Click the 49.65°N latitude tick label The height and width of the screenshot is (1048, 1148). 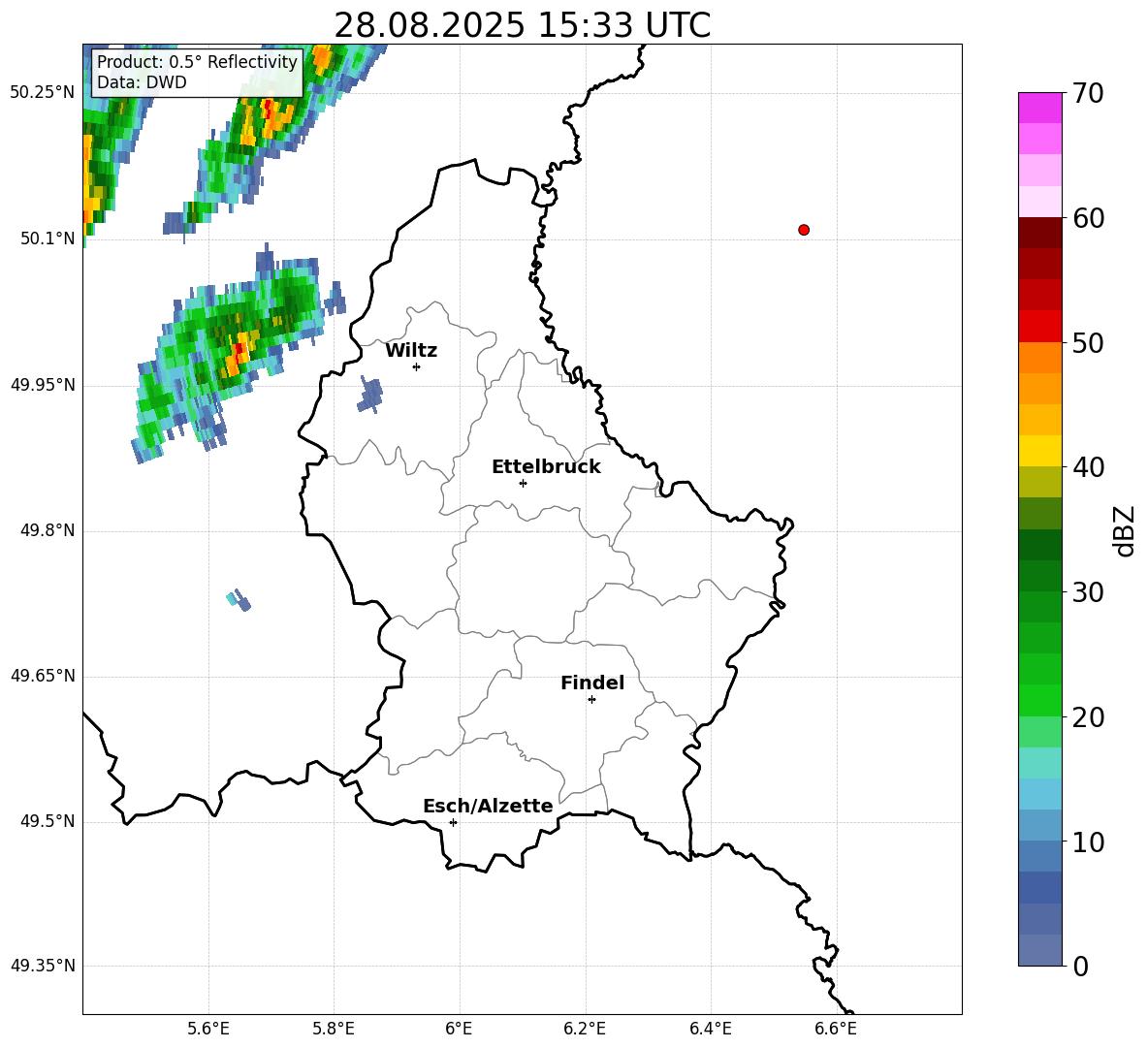43,676
